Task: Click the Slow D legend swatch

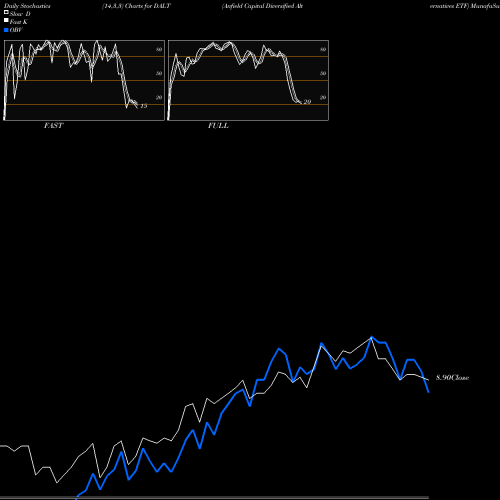Action: click(x=6, y=12)
